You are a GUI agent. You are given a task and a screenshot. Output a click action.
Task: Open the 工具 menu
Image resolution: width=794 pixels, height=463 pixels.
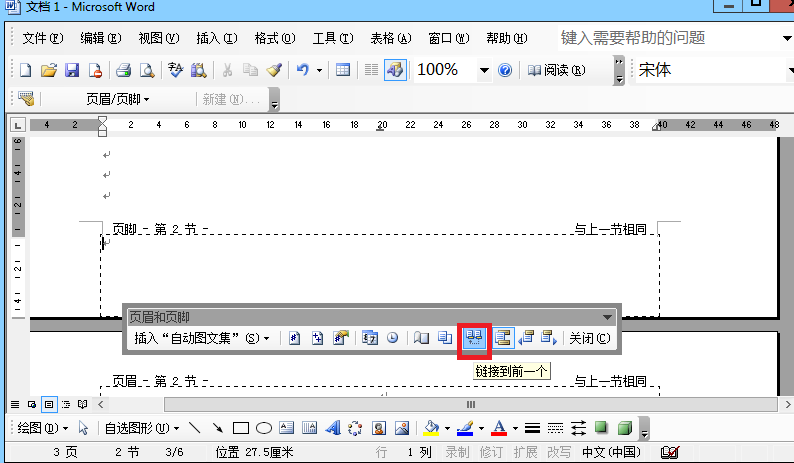tap(333, 38)
